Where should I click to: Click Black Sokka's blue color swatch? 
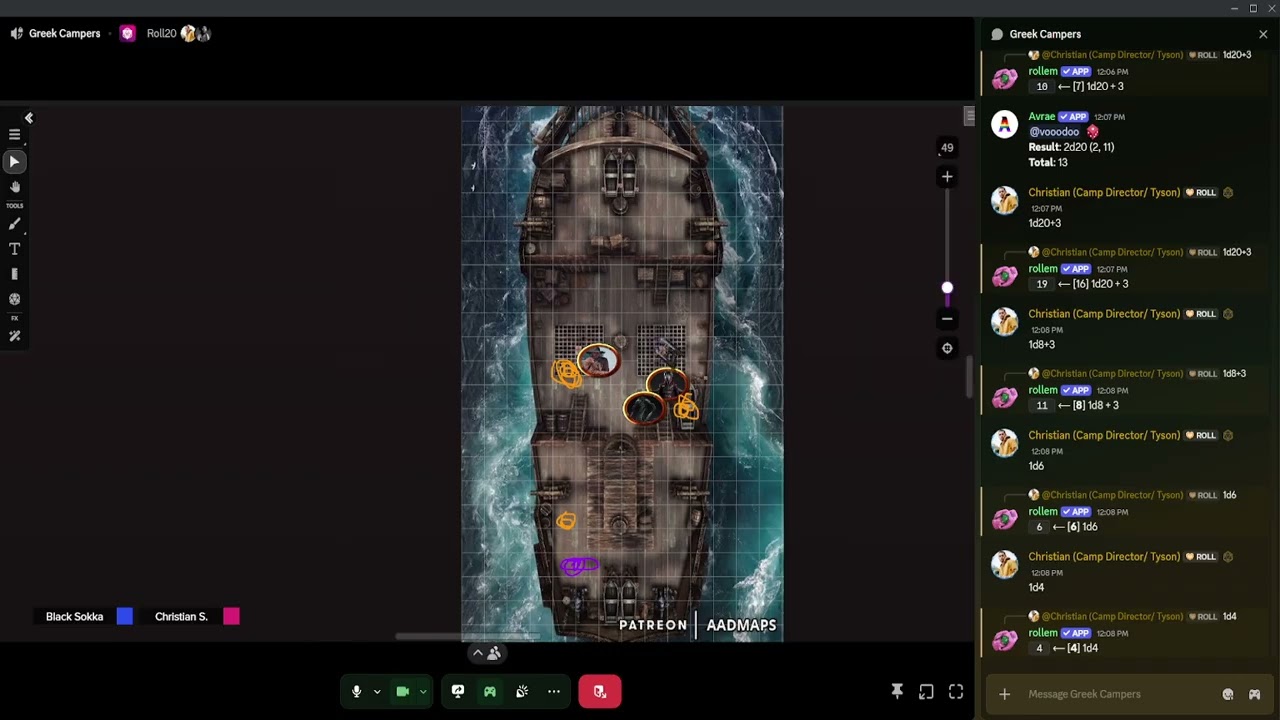click(124, 617)
